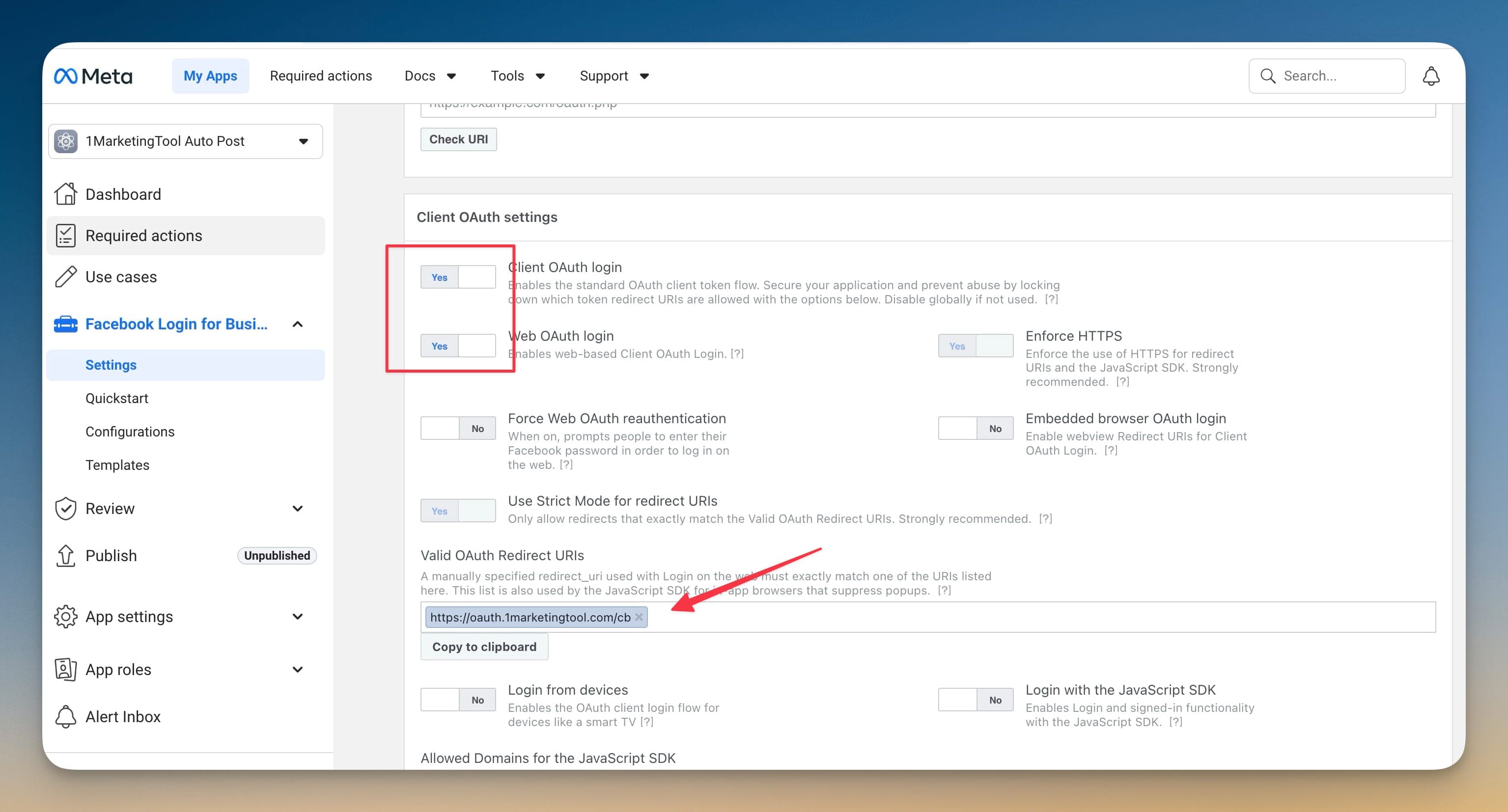
Task: Open Required actions in top navigation
Action: 321,76
